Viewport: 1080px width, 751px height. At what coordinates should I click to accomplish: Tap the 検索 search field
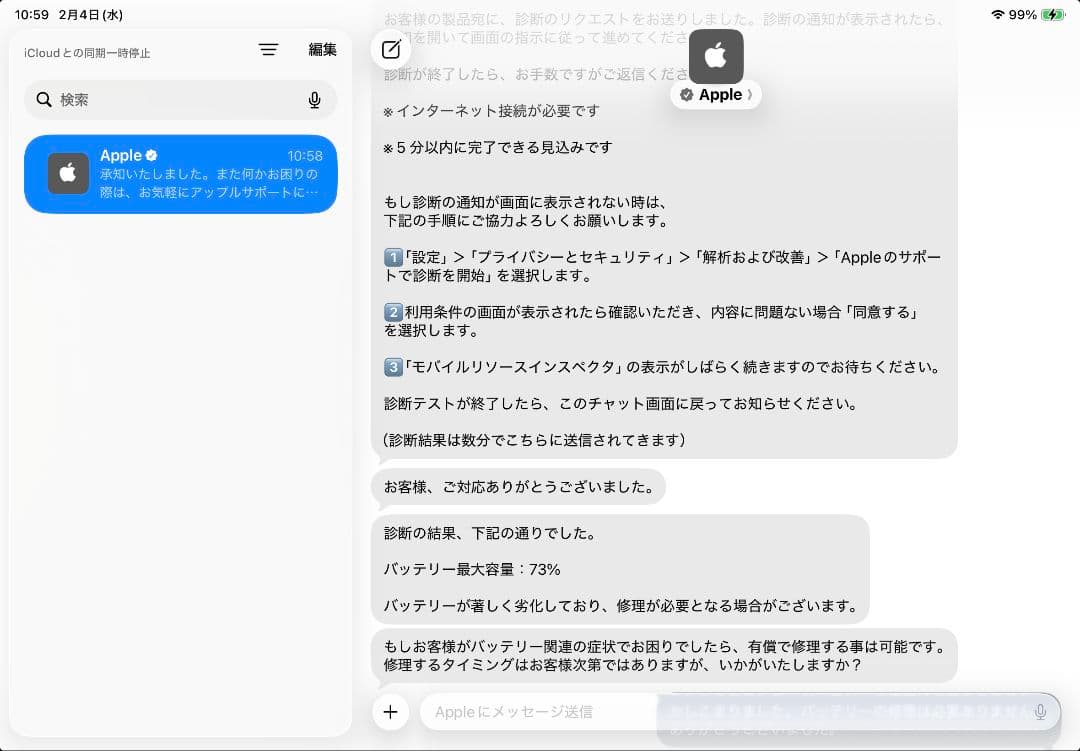150,100
